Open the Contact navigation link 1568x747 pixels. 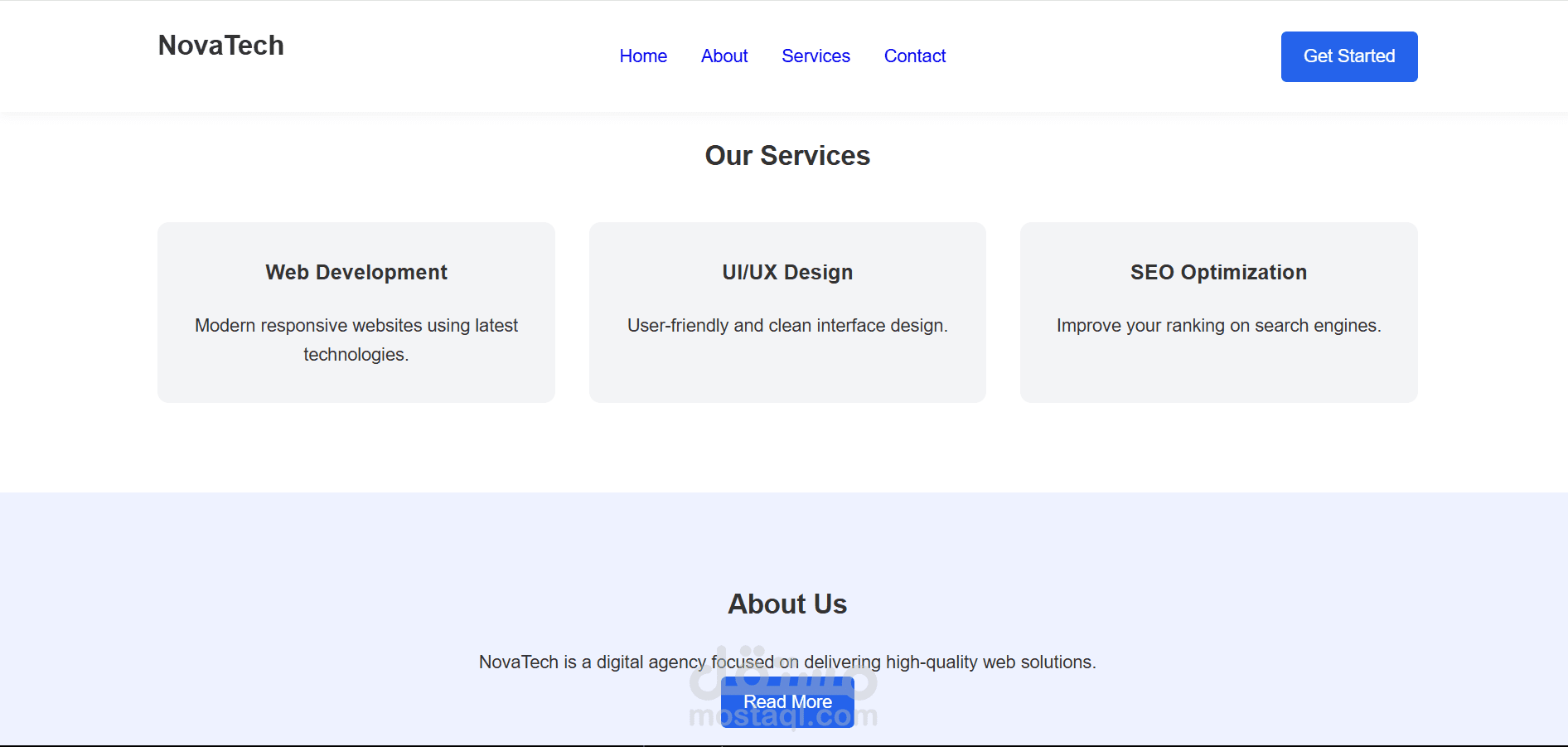[x=914, y=56]
